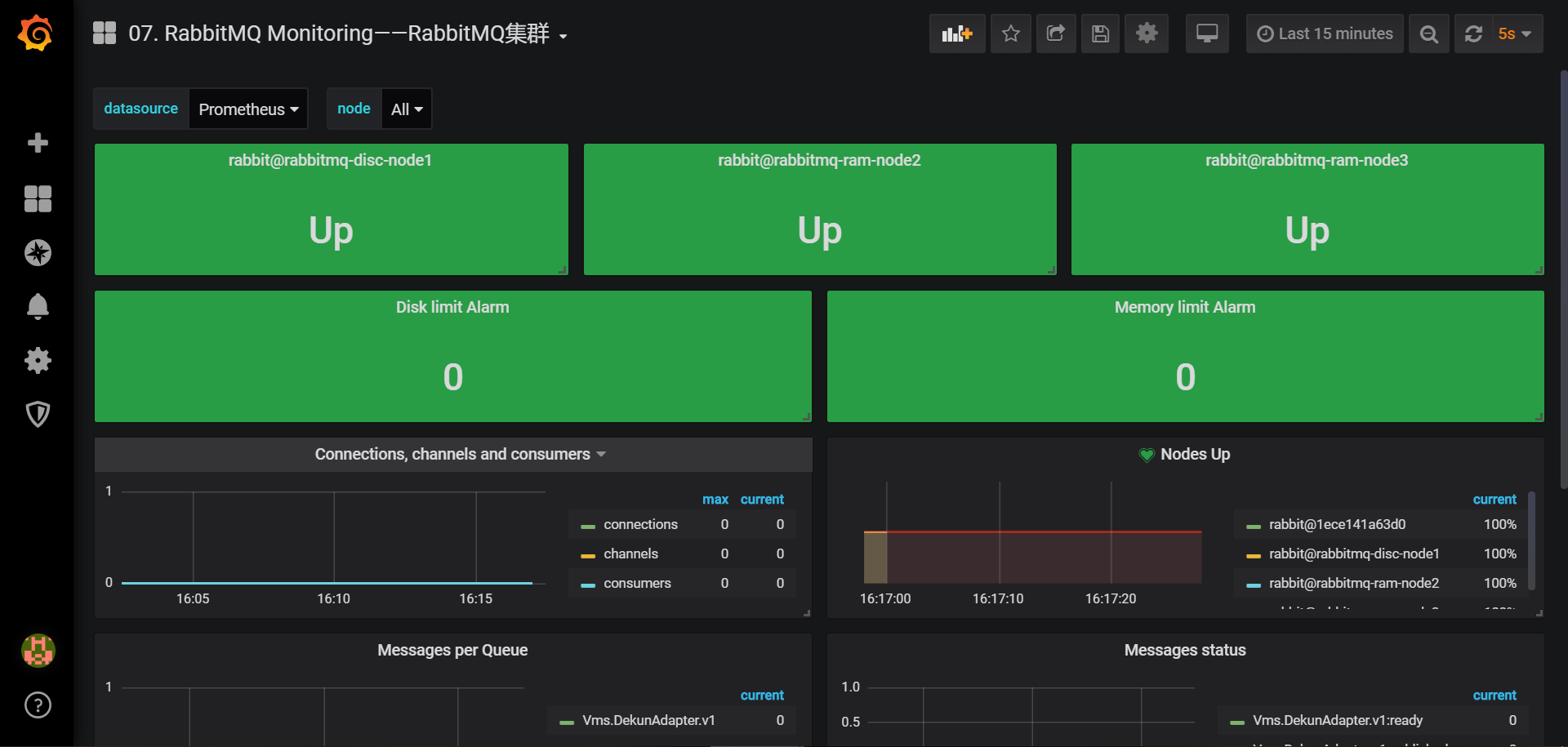Image resolution: width=1568 pixels, height=747 pixels.
Task: Click the 0 value in Memory limit Alarm
Action: [x=1185, y=378]
